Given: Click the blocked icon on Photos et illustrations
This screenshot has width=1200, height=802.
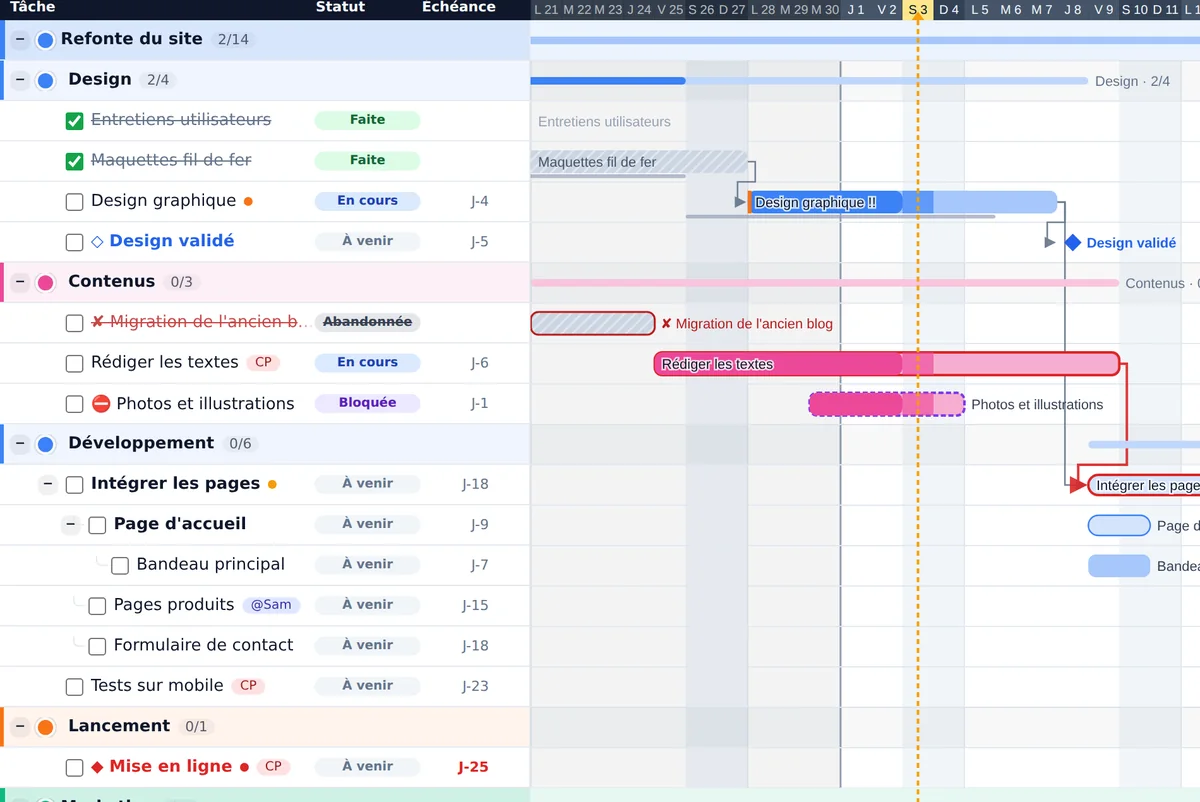Looking at the screenshot, I should point(100,404).
